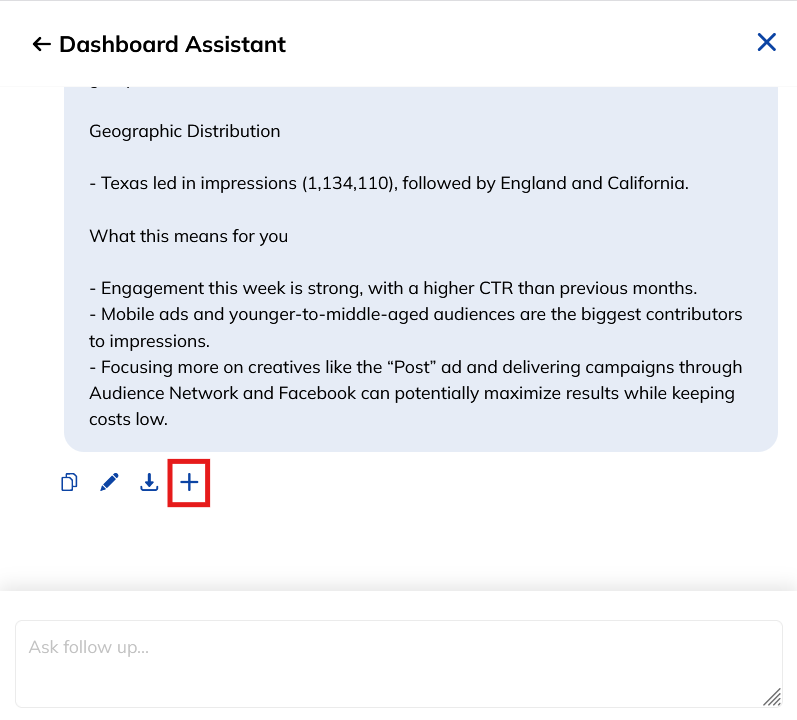797x720 pixels.
Task: Click the Geographic Distribution heading
Action: [185, 131]
